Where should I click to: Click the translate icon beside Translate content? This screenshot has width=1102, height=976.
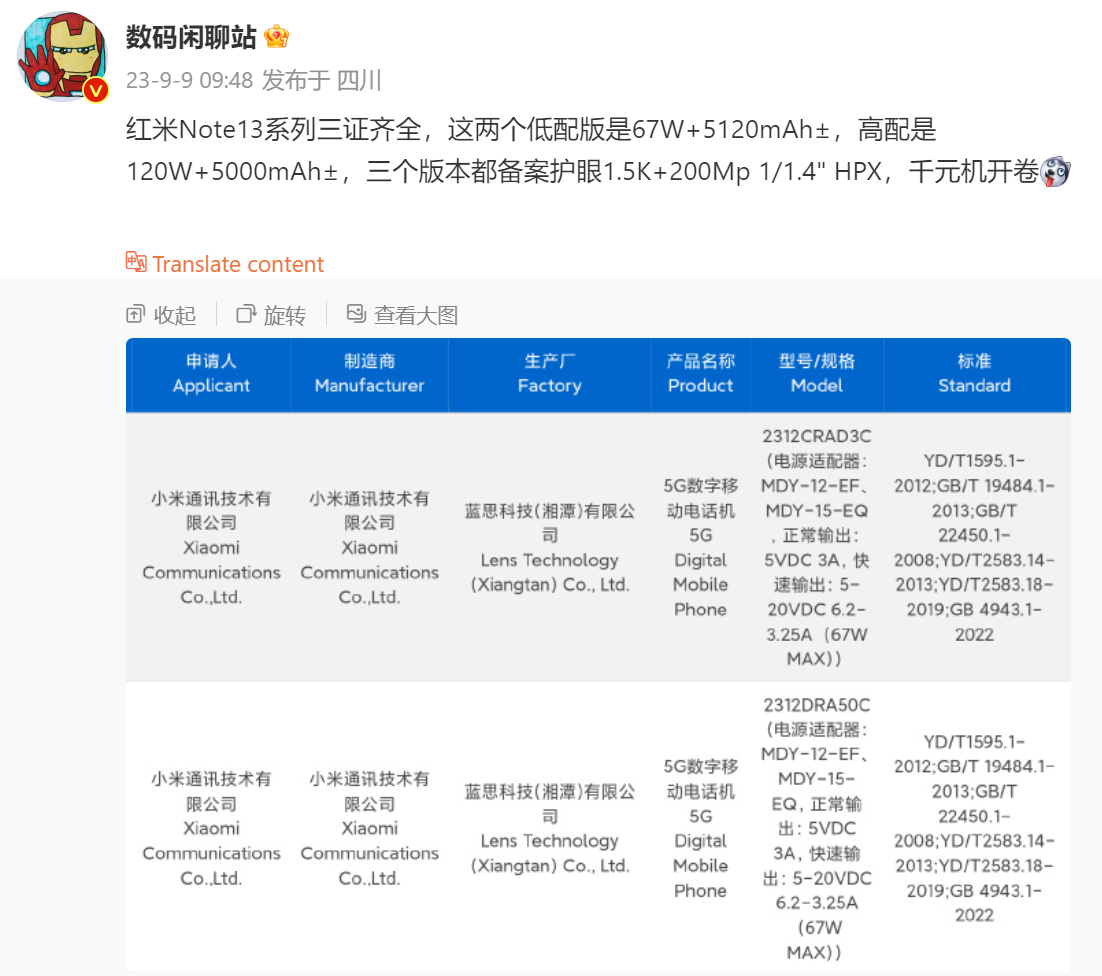[136, 262]
